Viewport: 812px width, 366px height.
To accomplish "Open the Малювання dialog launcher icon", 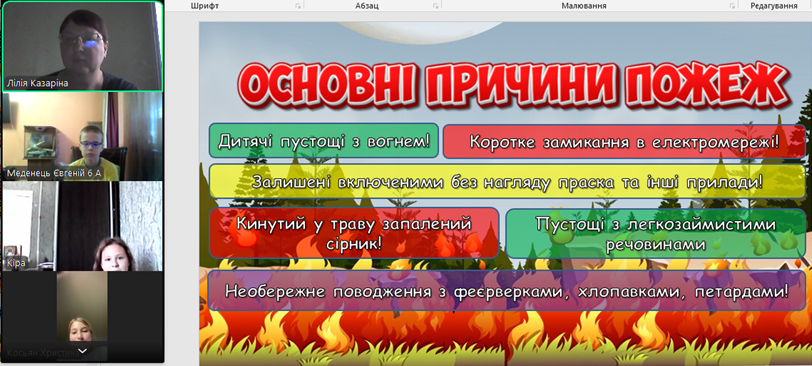I will (x=732, y=6).
